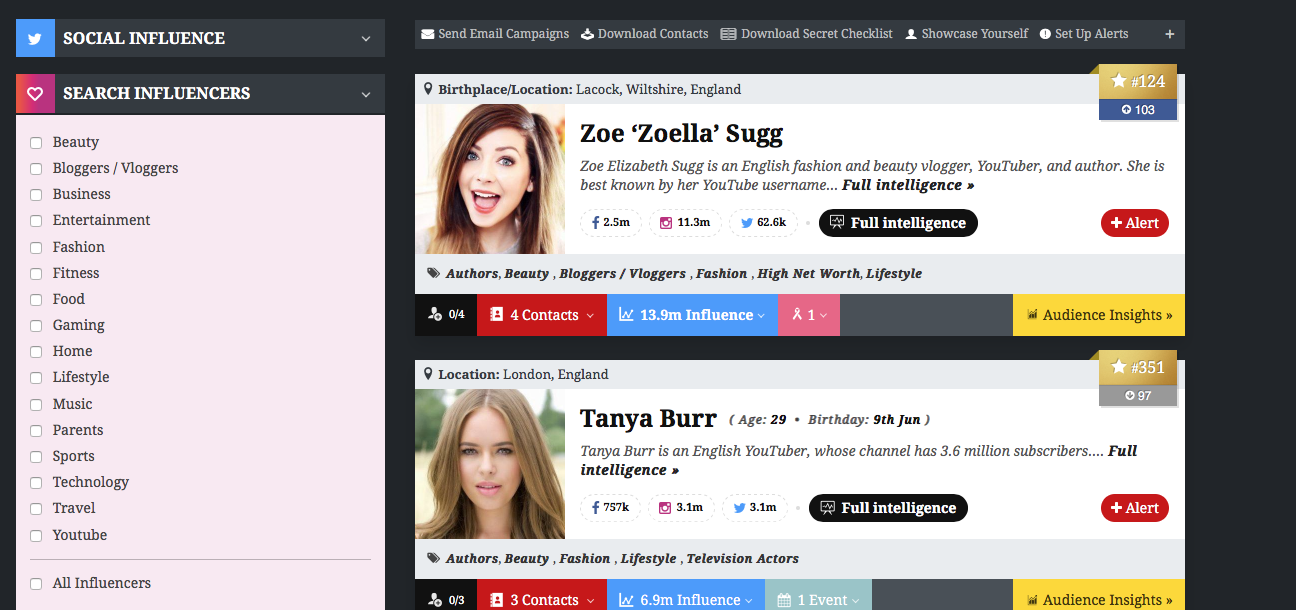This screenshot has height=610, width=1296.
Task: Click Tanya Burr's Twitter 3.1m badge
Action: pos(755,507)
